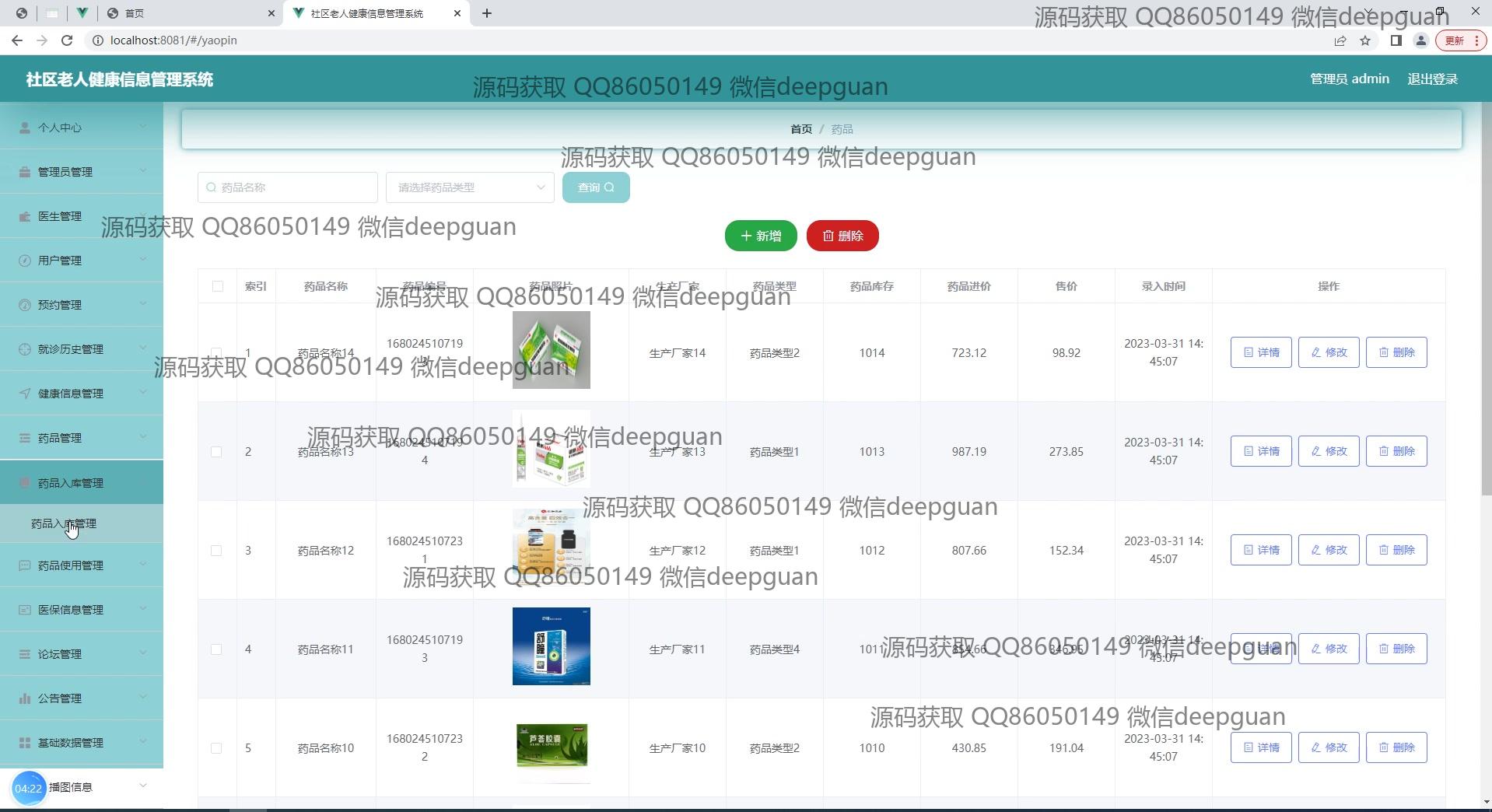Click the 医生管理 sidebar icon

[25, 216]
